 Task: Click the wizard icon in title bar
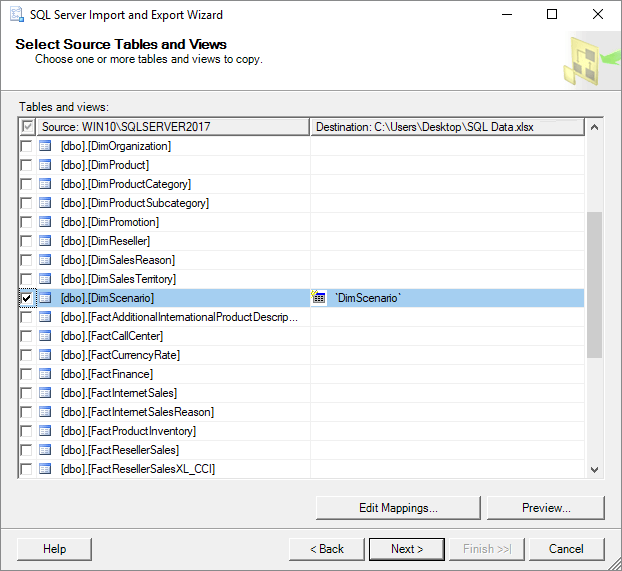(14, 15)
